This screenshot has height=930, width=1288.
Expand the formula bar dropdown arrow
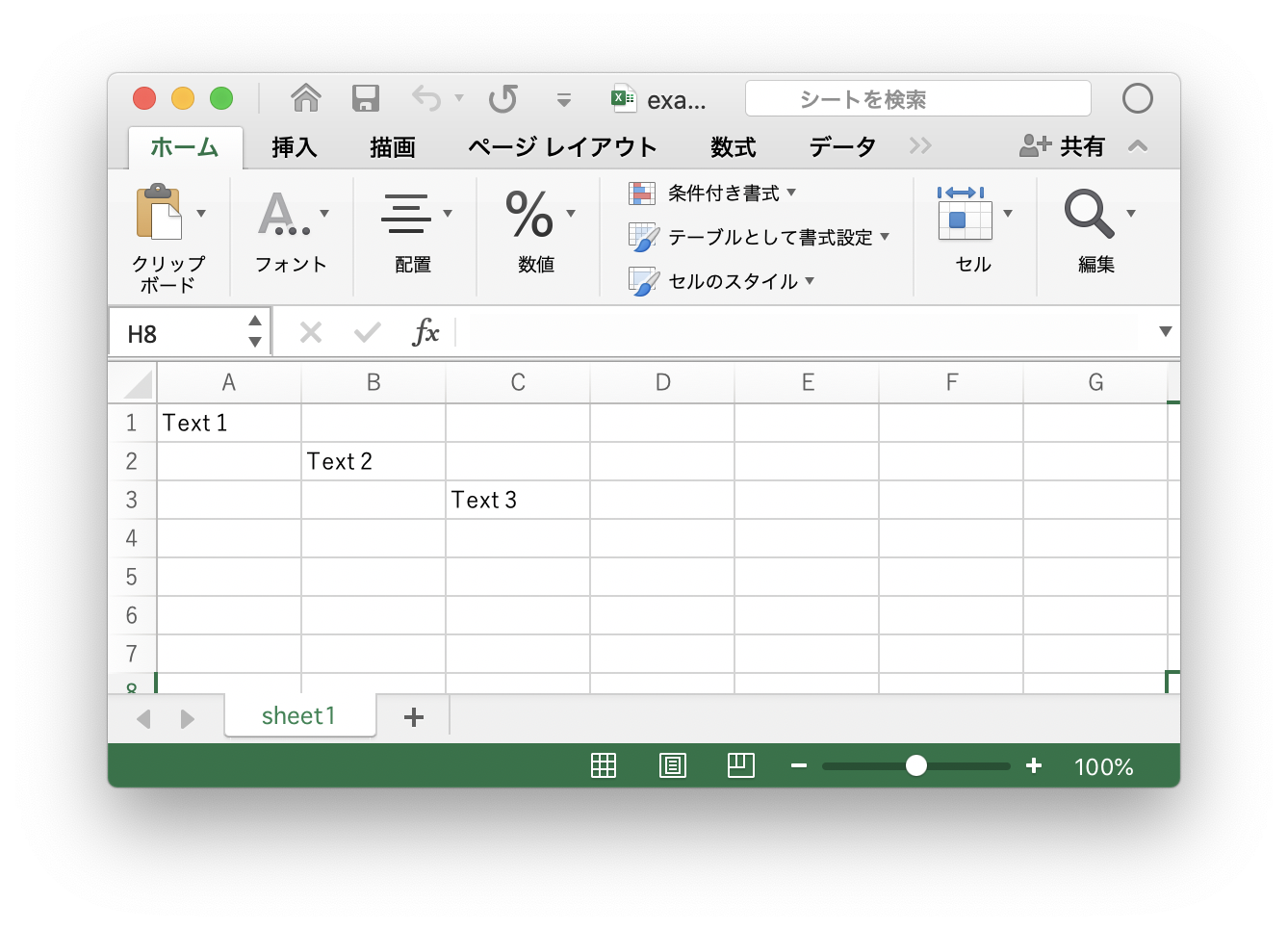click(x=1165, y=332)
